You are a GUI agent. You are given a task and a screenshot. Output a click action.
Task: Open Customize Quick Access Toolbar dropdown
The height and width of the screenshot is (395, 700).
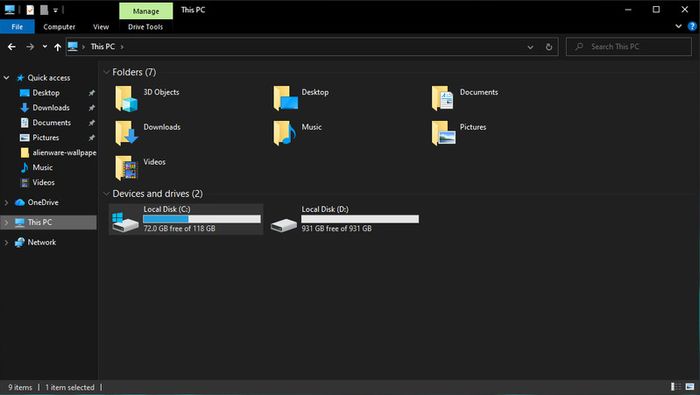pyautogui.click(x=55, y=10)
